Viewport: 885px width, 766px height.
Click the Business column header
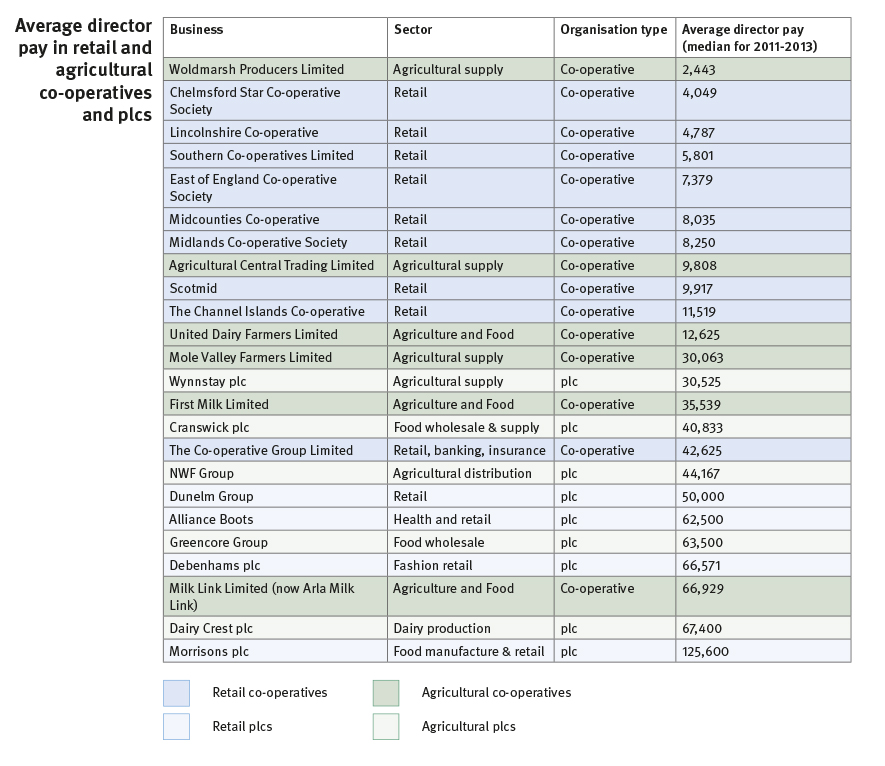coord(196,30)
